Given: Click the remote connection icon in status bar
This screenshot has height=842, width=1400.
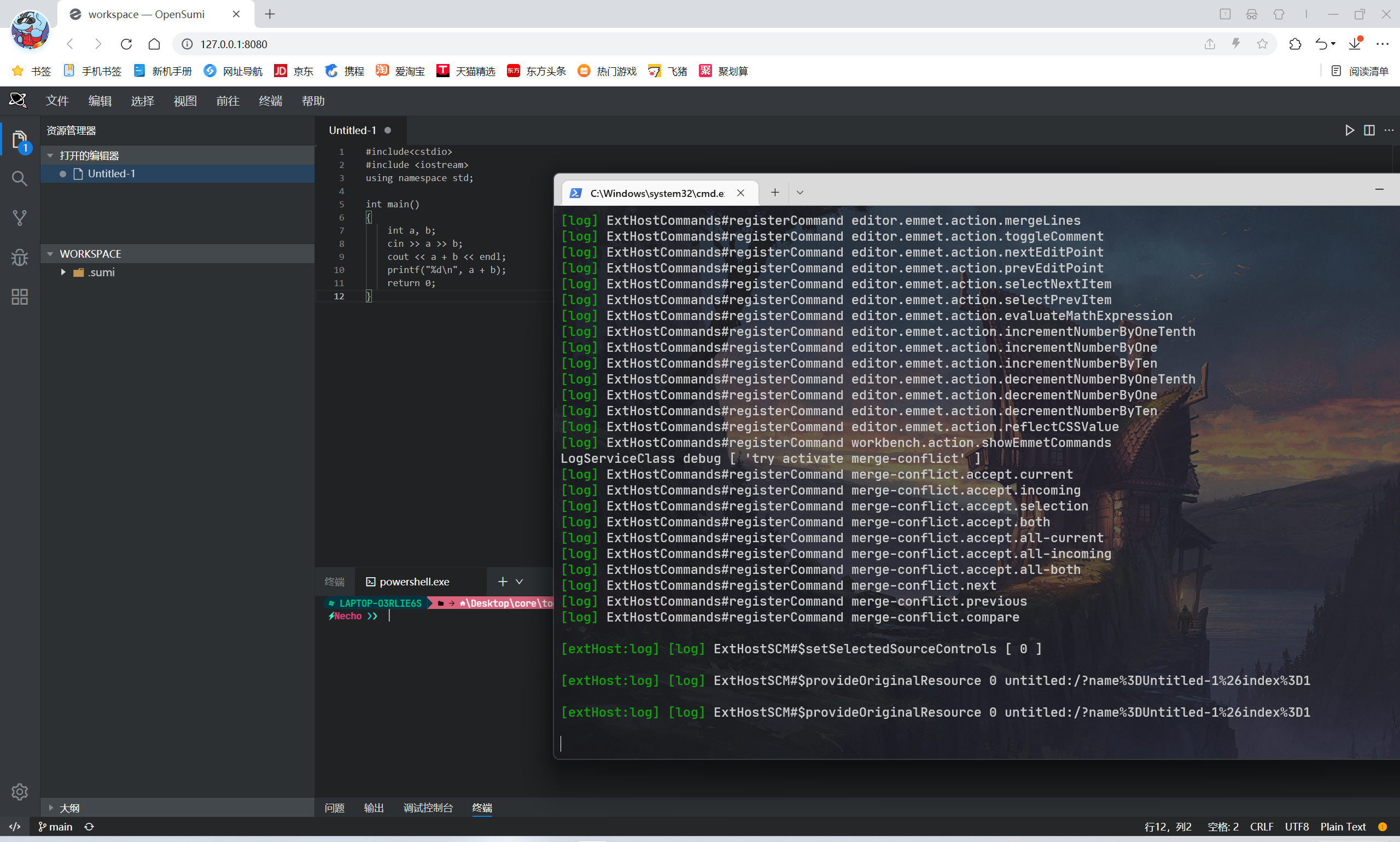Looking at the screenshot, I should pyautogui.click(x=15, y=827).
